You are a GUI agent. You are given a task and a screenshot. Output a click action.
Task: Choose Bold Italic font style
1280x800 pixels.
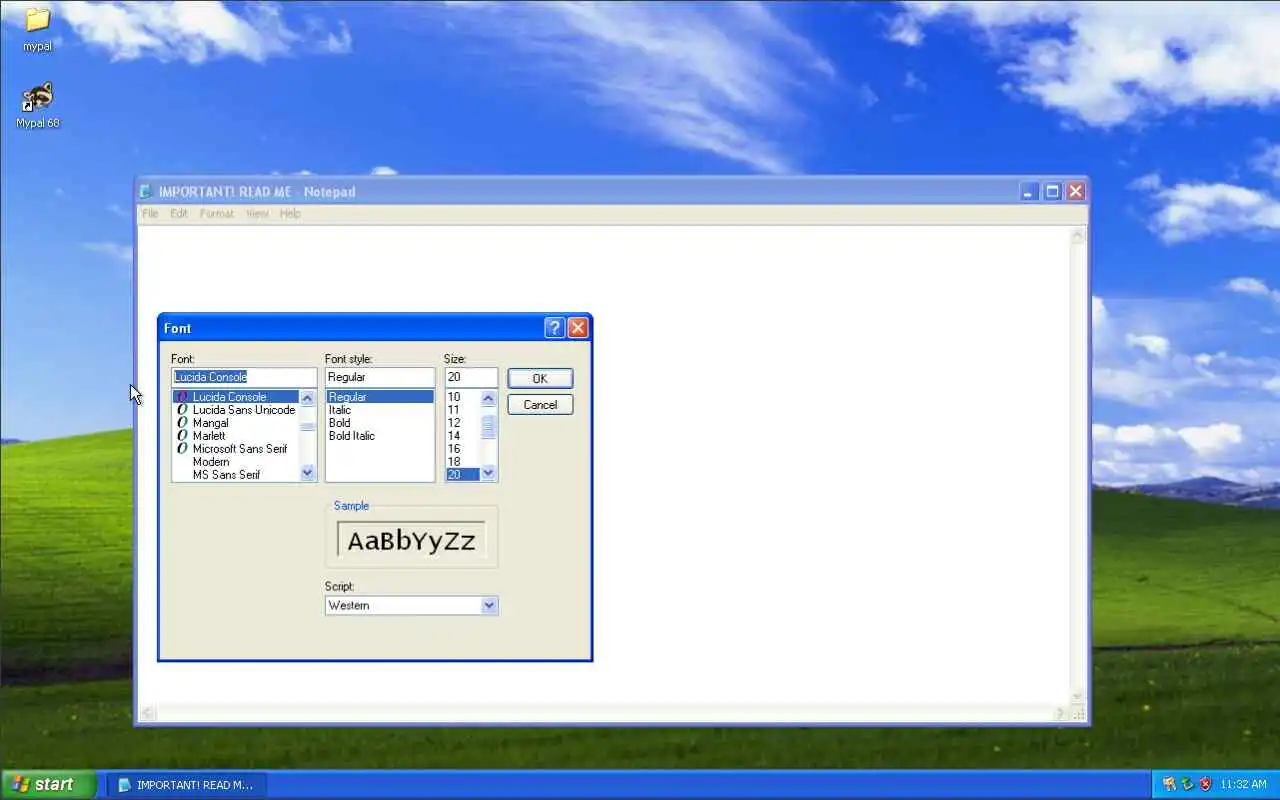coord(380,436)
